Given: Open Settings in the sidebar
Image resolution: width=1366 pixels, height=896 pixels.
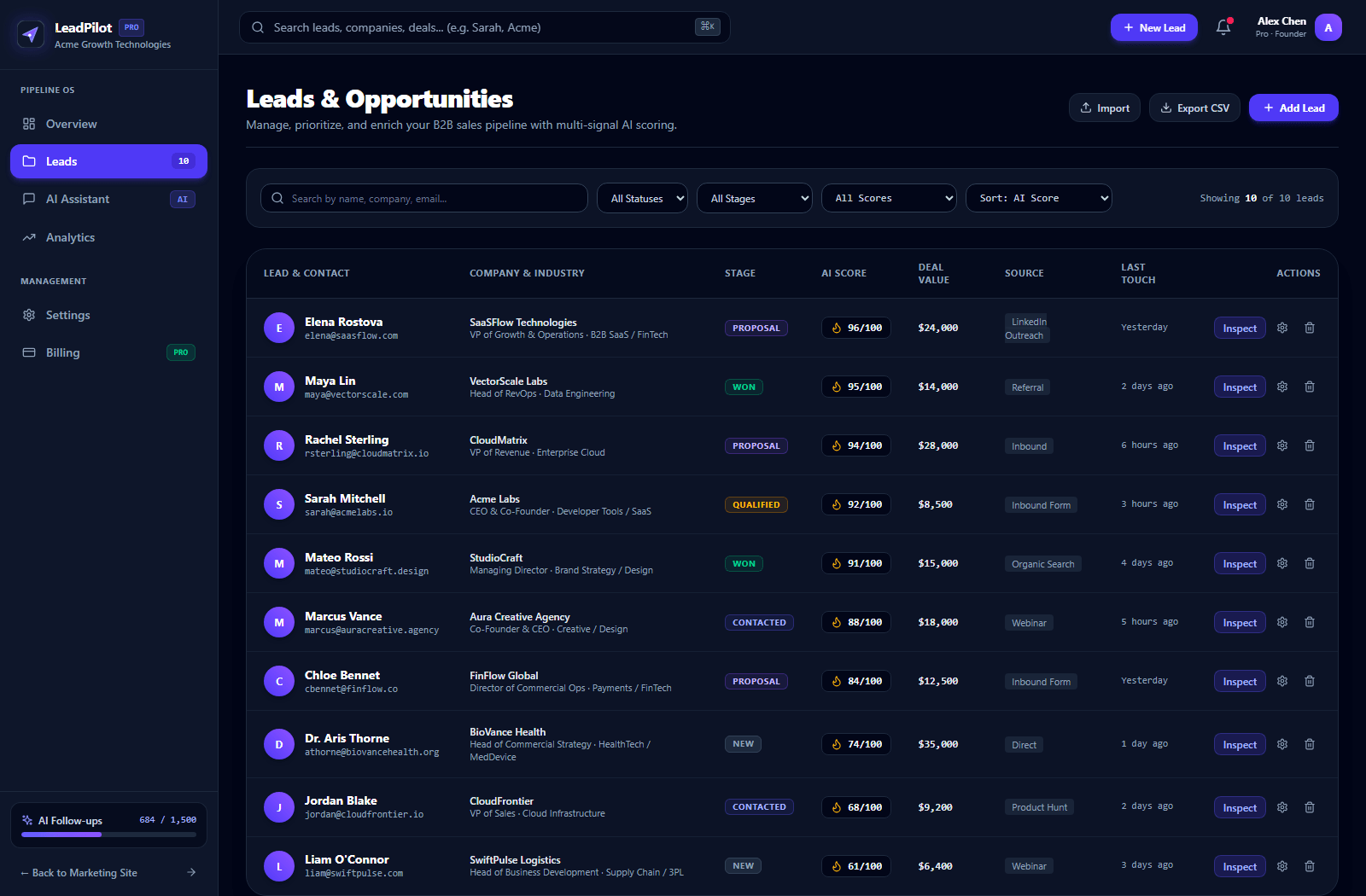Looking at the screenshot, I should tap(108, 315).
